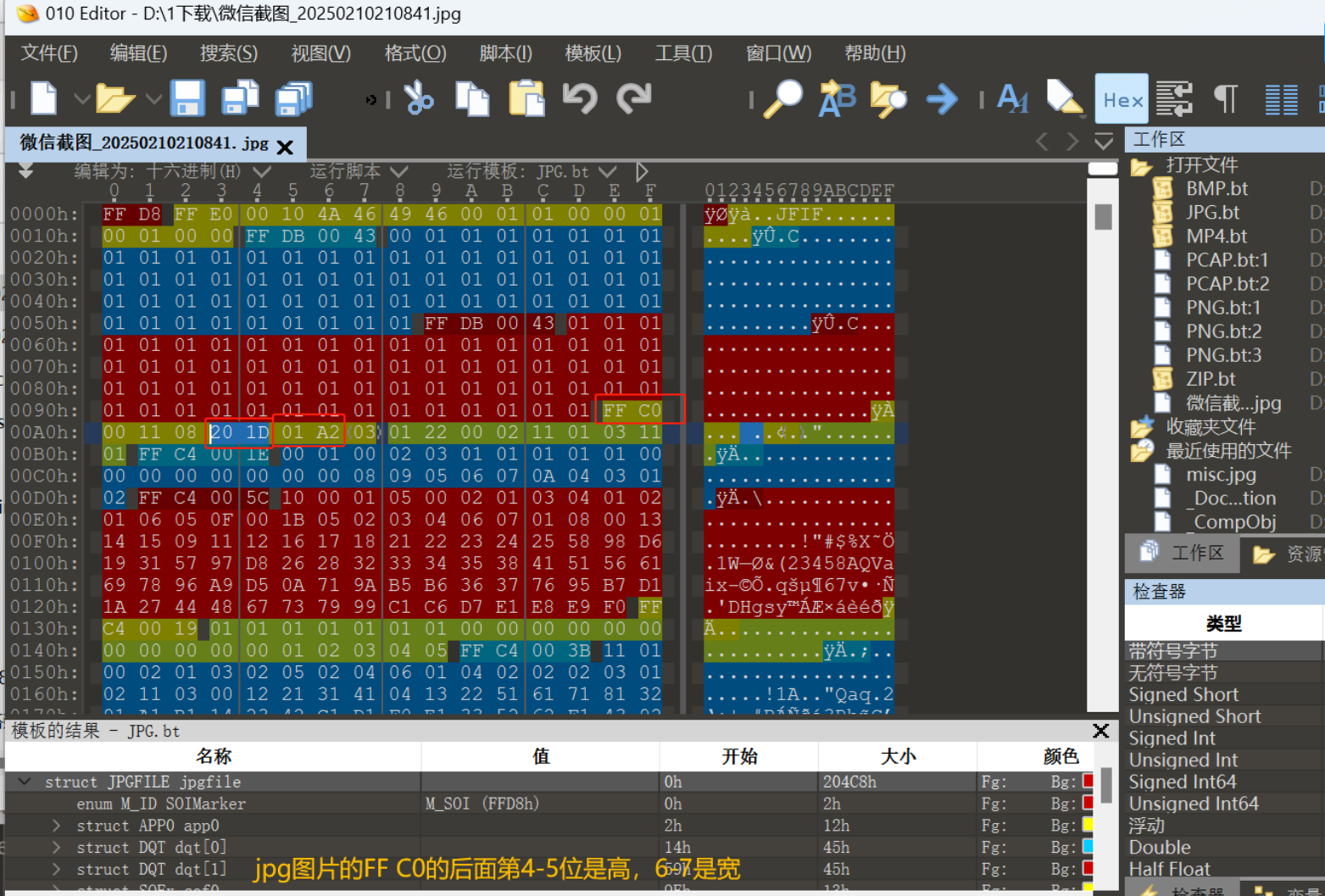Click the Replace A-B icon
Viewport: 1325px width, 896px height.
pos(837,98)
